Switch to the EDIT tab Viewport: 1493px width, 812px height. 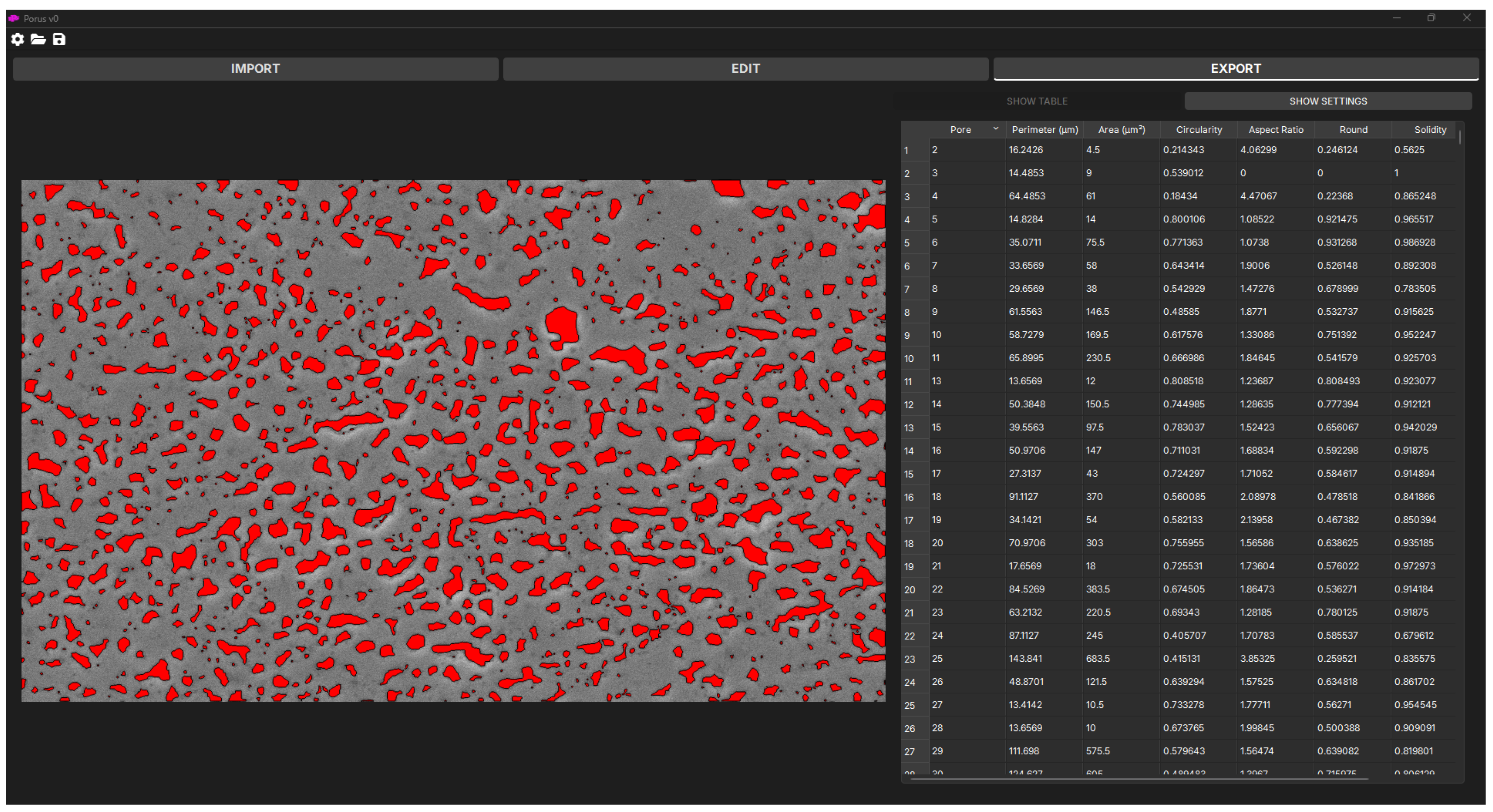point(745,68)
